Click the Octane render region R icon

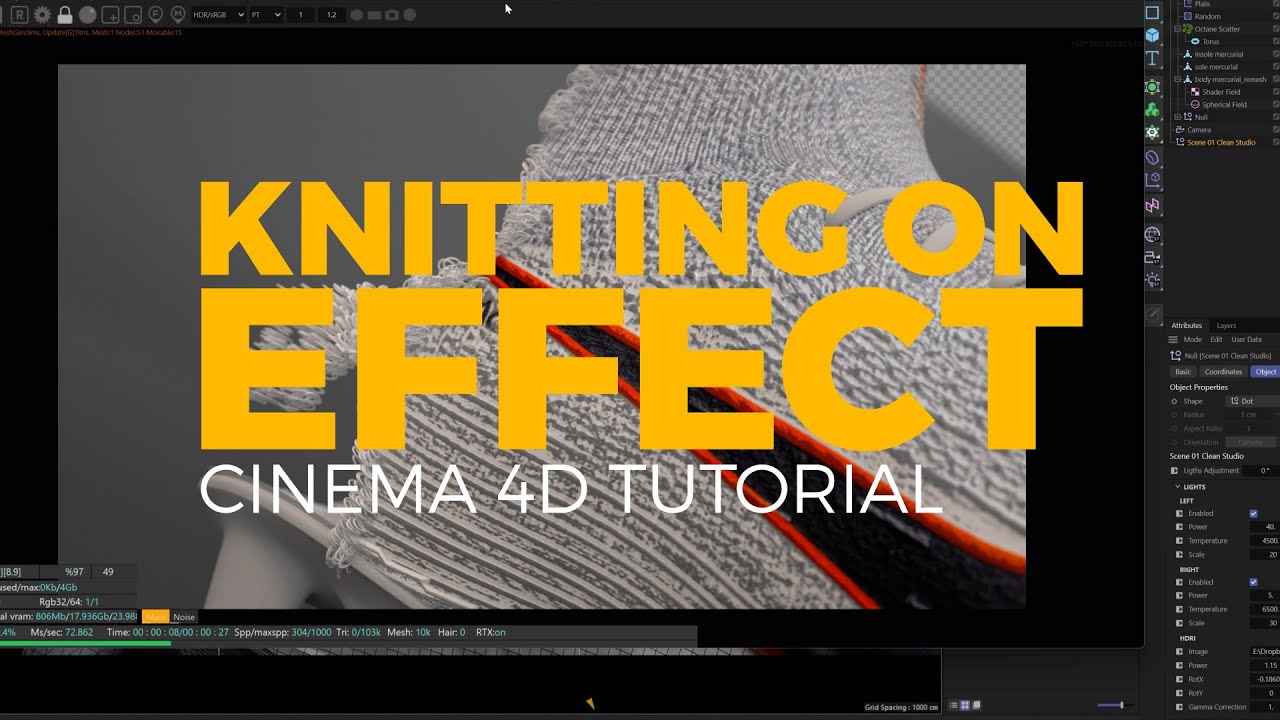coord(19,15)
